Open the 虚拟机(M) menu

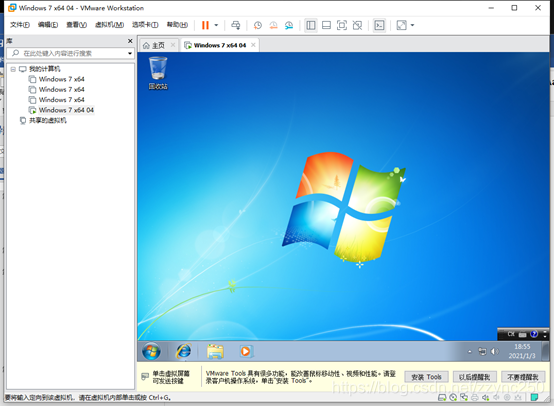pos(109,25)
